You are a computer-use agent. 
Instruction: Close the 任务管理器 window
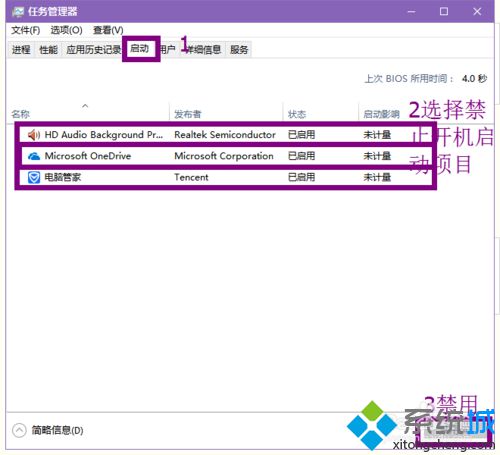pyautogui.click(x=477, y=12)
